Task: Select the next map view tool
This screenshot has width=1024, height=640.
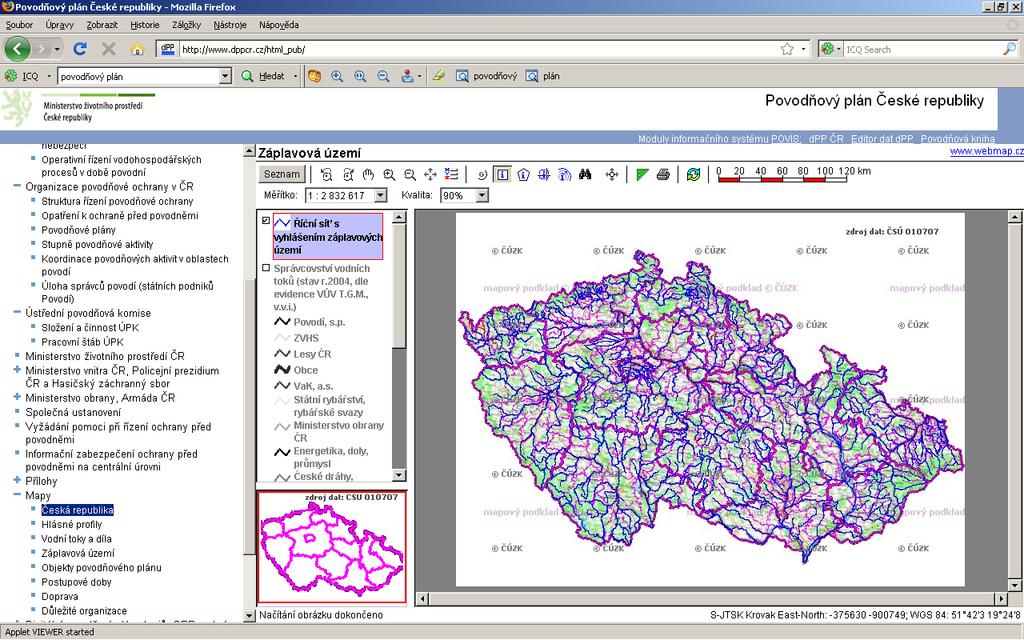Action: tap(347, 174)
